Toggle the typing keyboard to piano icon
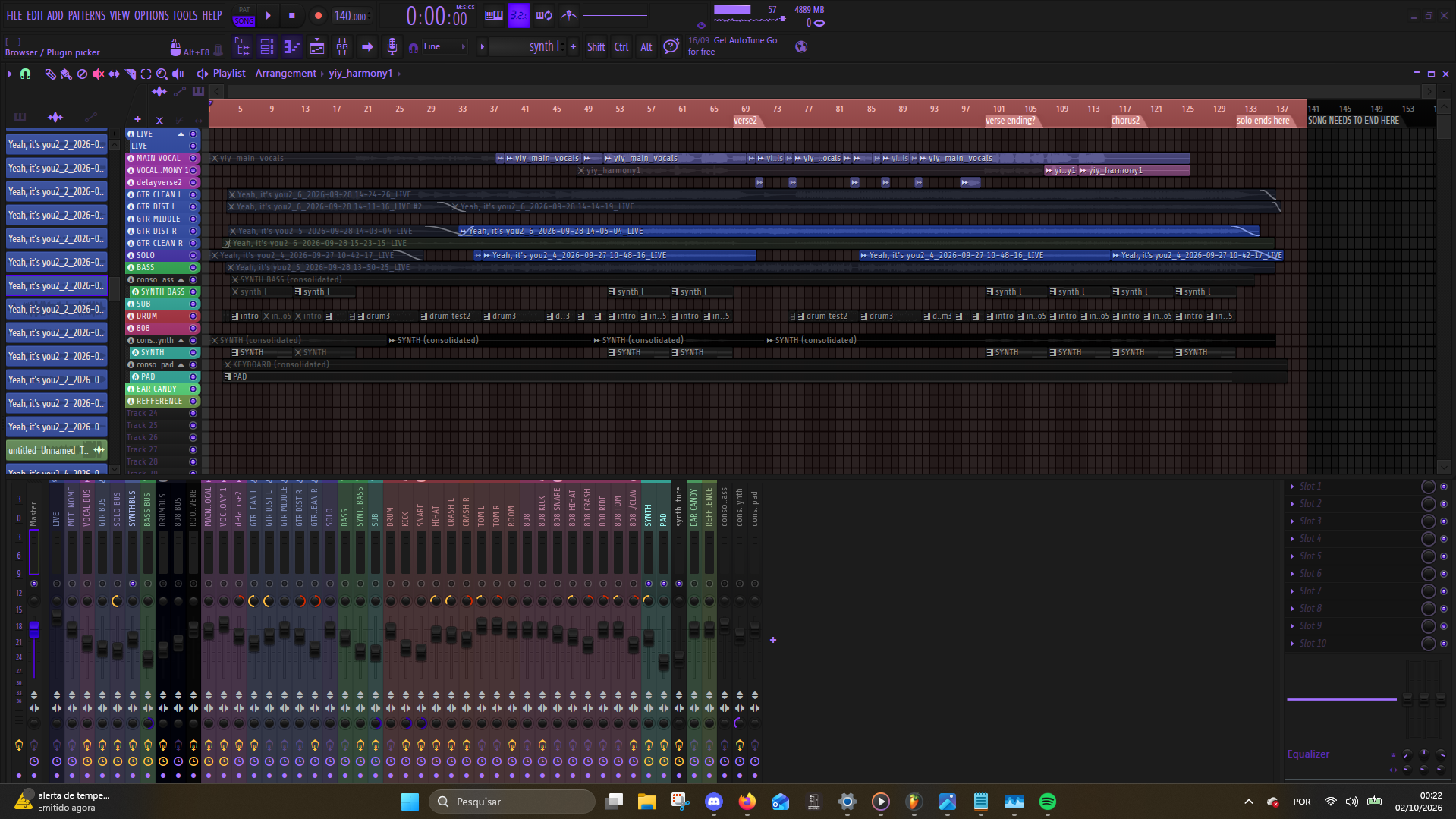The width and height of the screenshot is (1456, 819). coord(494,15)
